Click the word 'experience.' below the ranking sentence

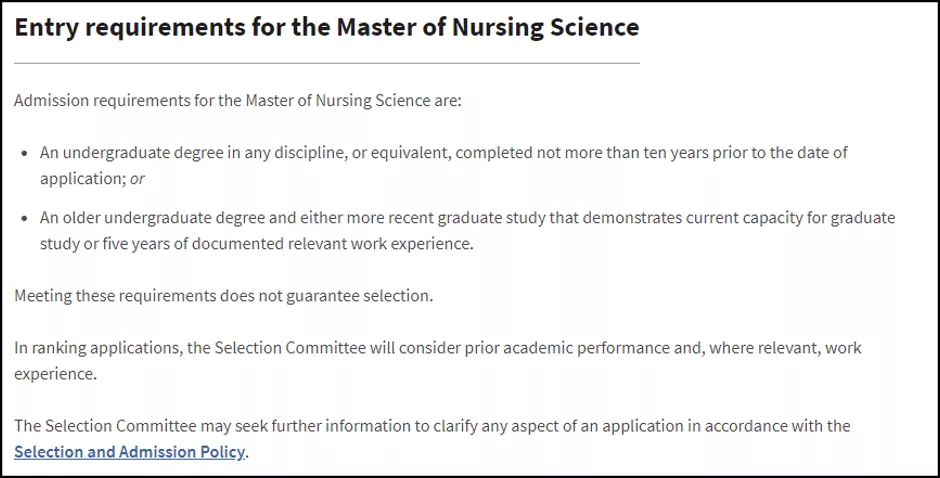pyautogui.click(x=55, y=374)
